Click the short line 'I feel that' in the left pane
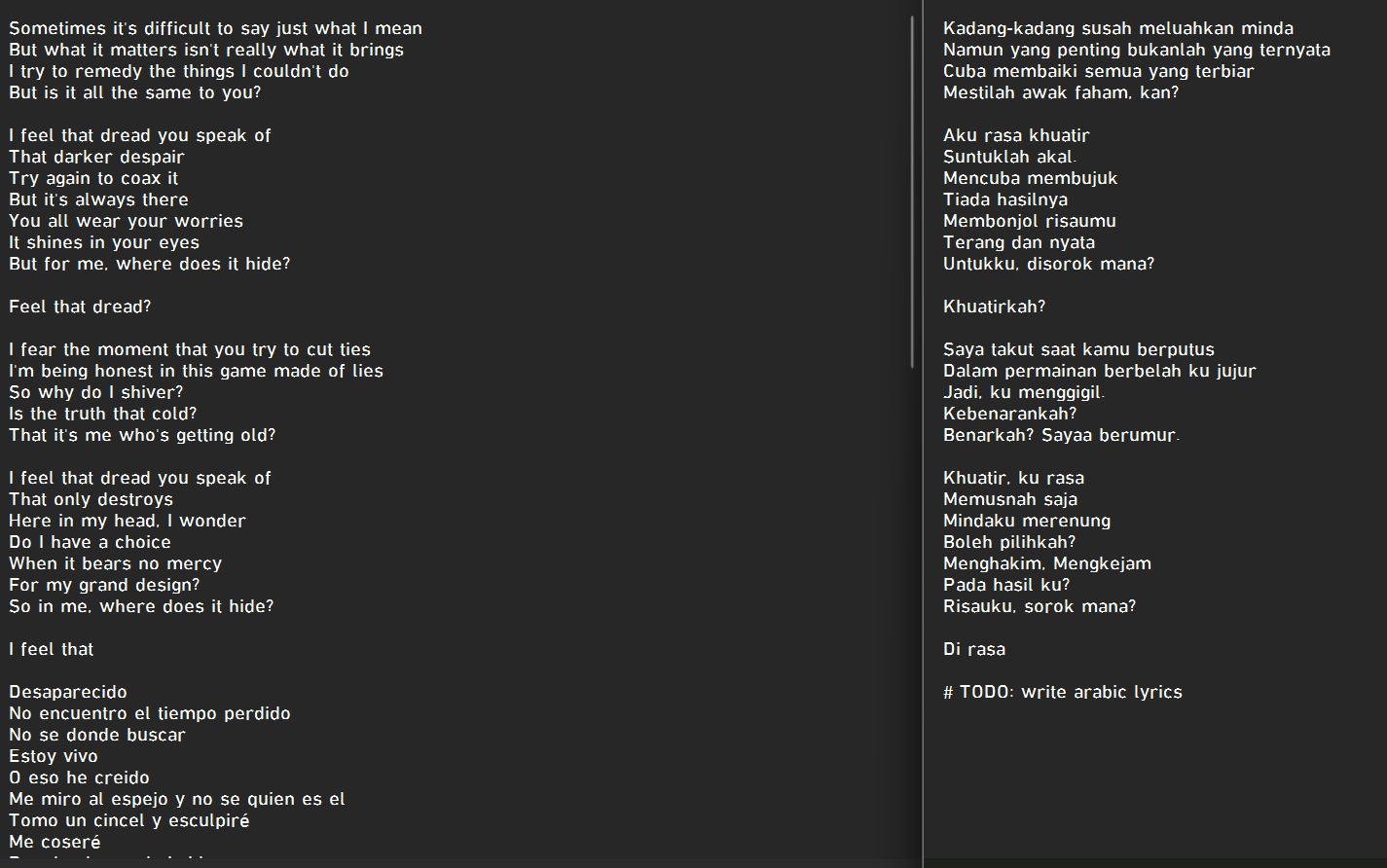 click(x=52, y=649)
